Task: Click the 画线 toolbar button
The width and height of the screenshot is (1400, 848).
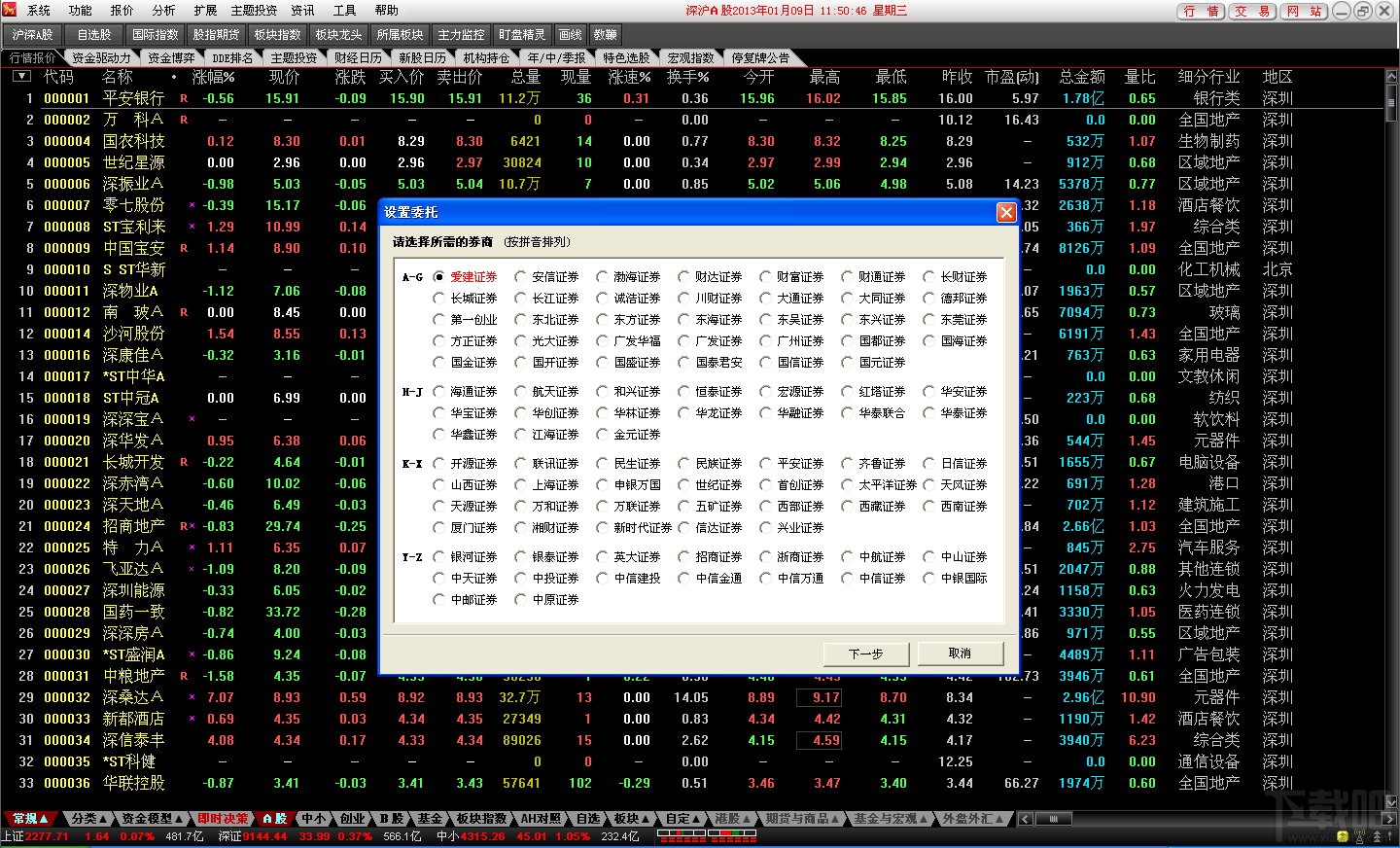Action: tap(571, 35)
